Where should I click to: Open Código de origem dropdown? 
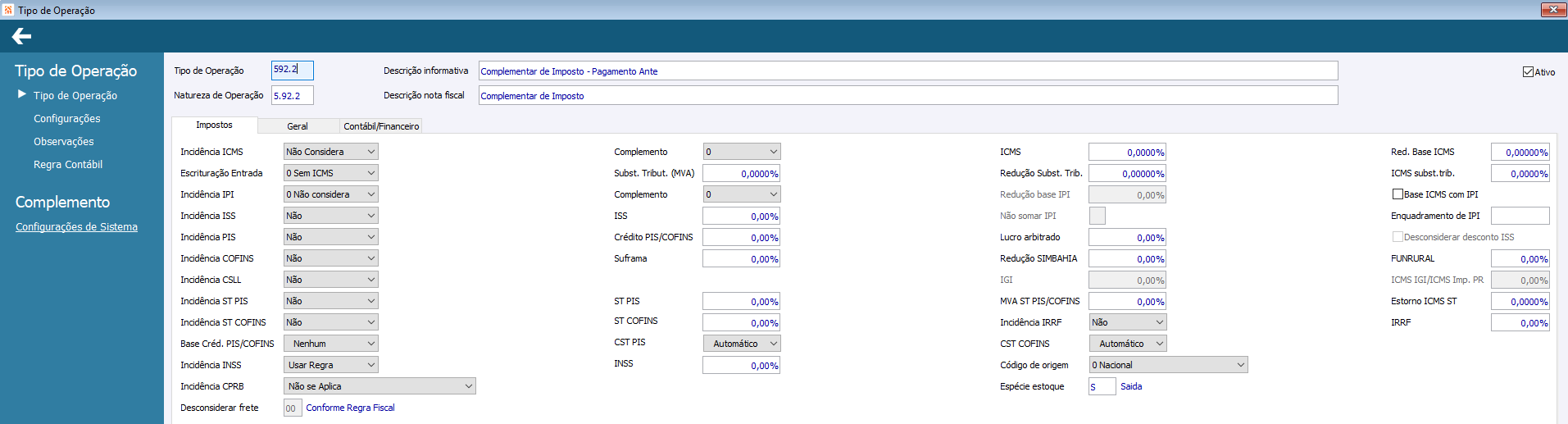point(1168,365)
